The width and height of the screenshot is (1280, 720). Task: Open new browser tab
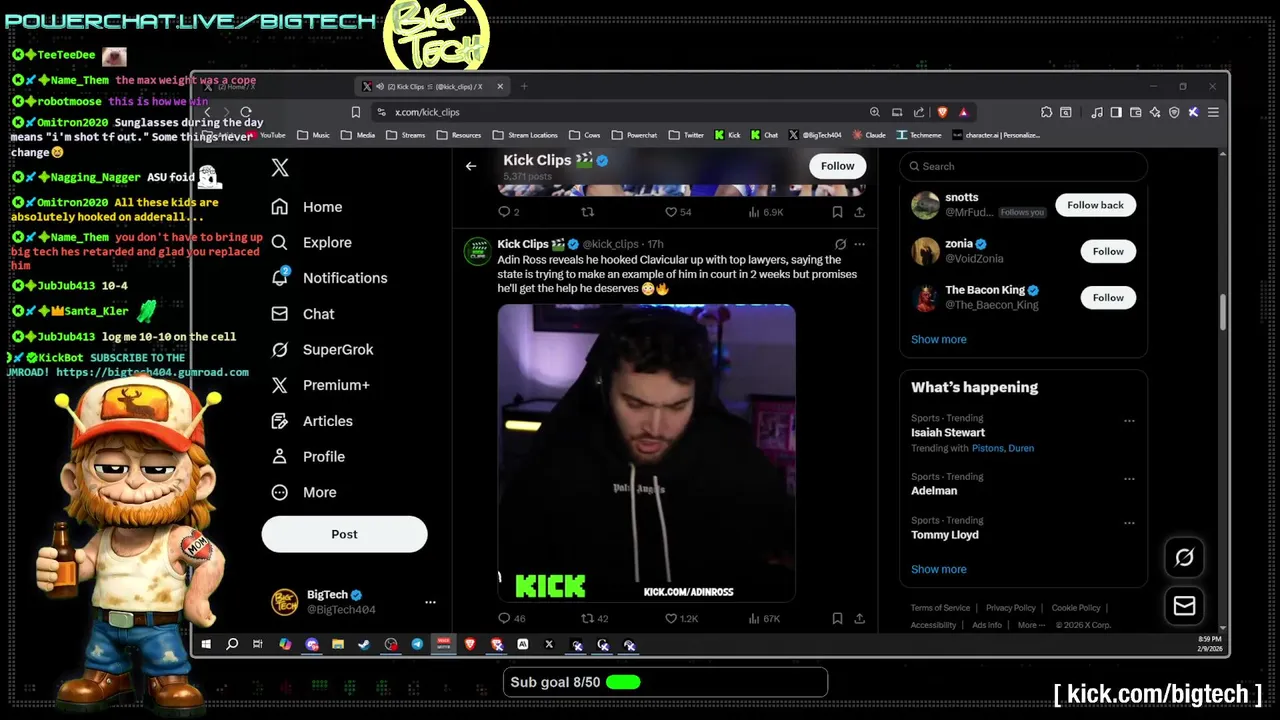pos(524,86)
